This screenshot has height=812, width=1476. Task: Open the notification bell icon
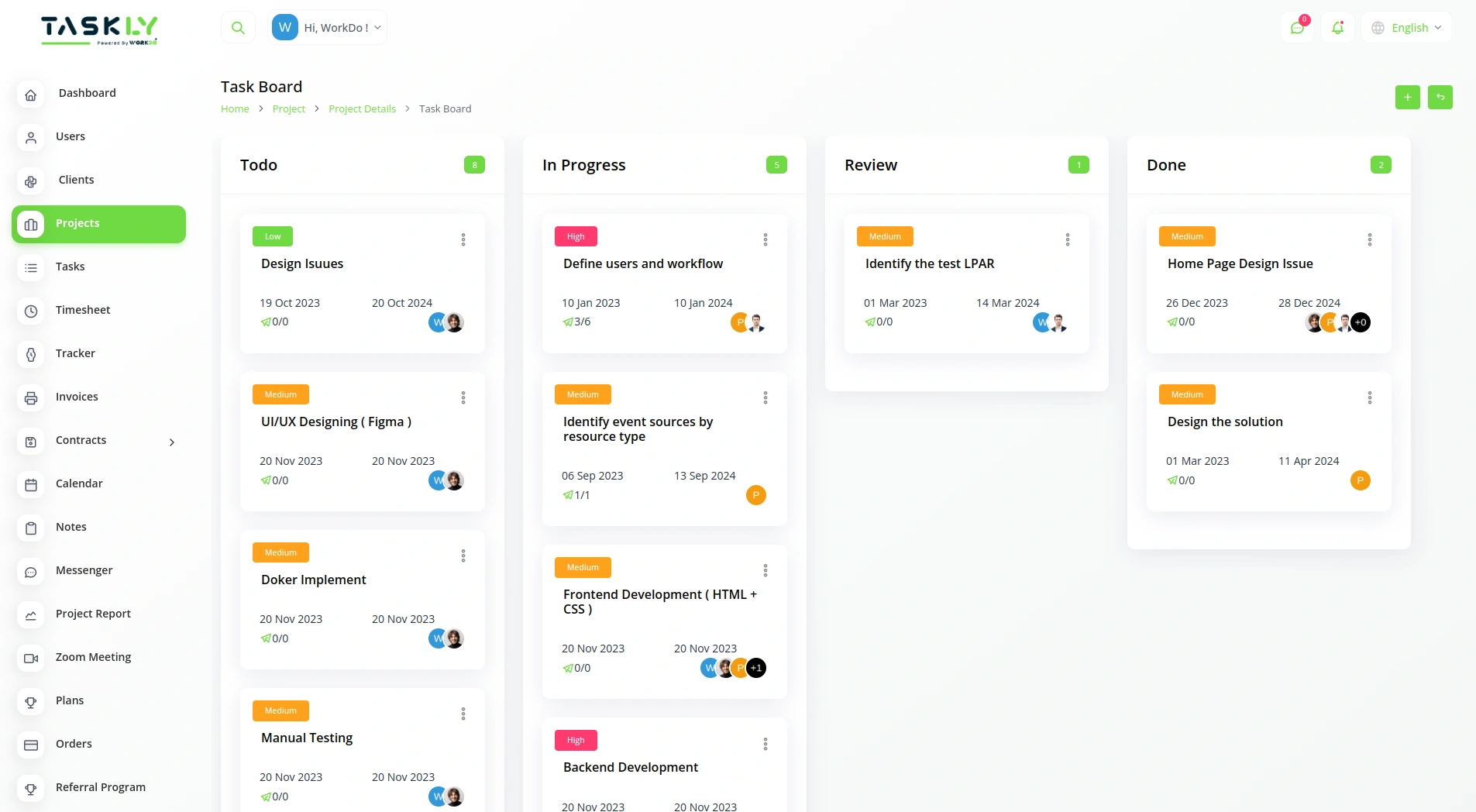pyautogui.click(x=1337, y=28)
